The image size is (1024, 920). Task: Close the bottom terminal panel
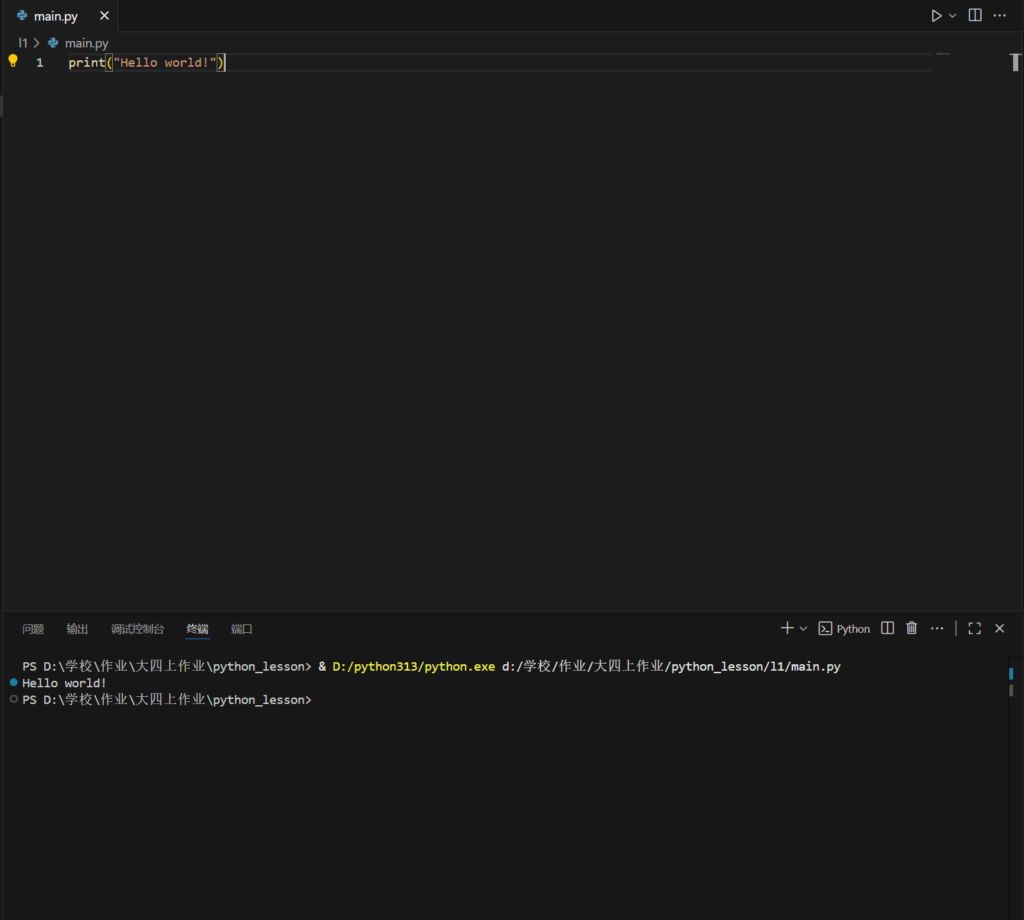pyautogui.click(x=999, y=628)
